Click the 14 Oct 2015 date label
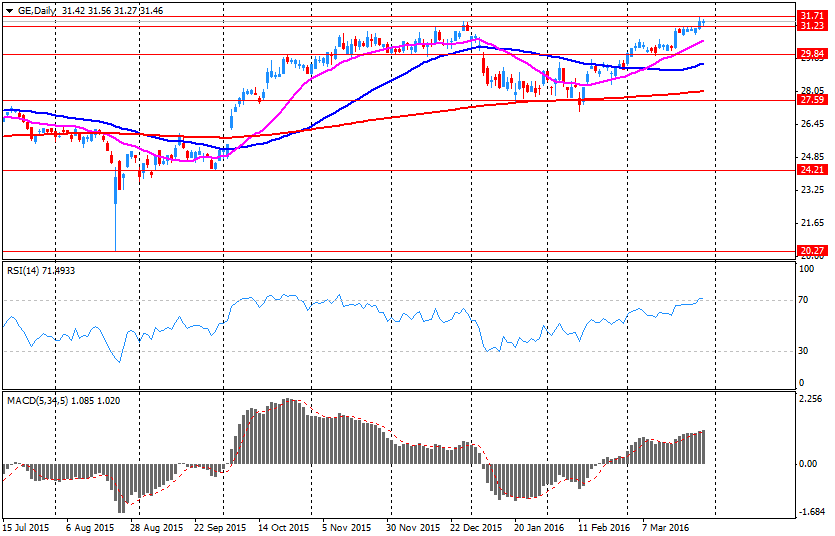 (x=283, y=528)
